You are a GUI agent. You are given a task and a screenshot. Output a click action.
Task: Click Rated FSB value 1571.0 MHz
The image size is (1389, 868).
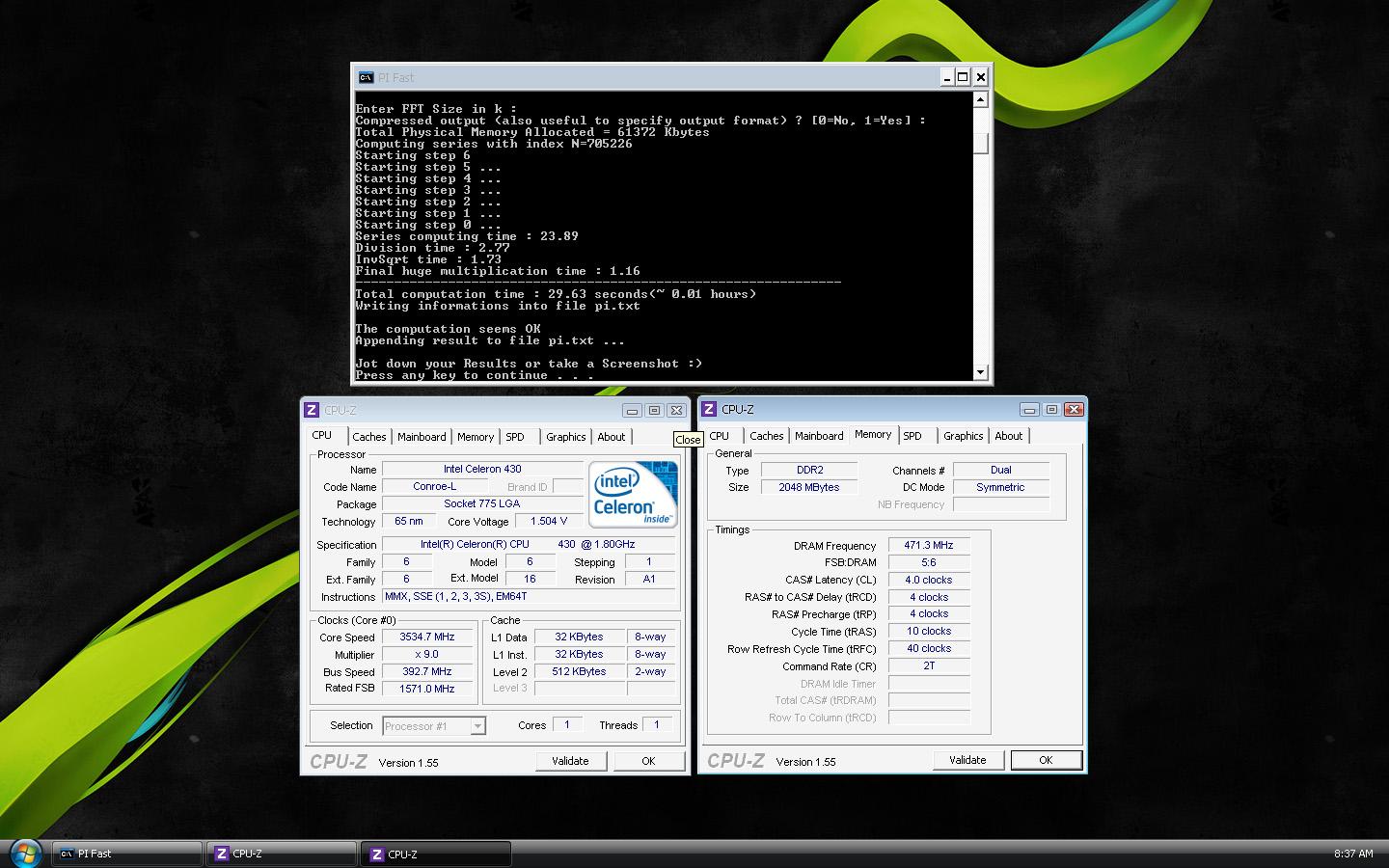(x=427, y=690)
